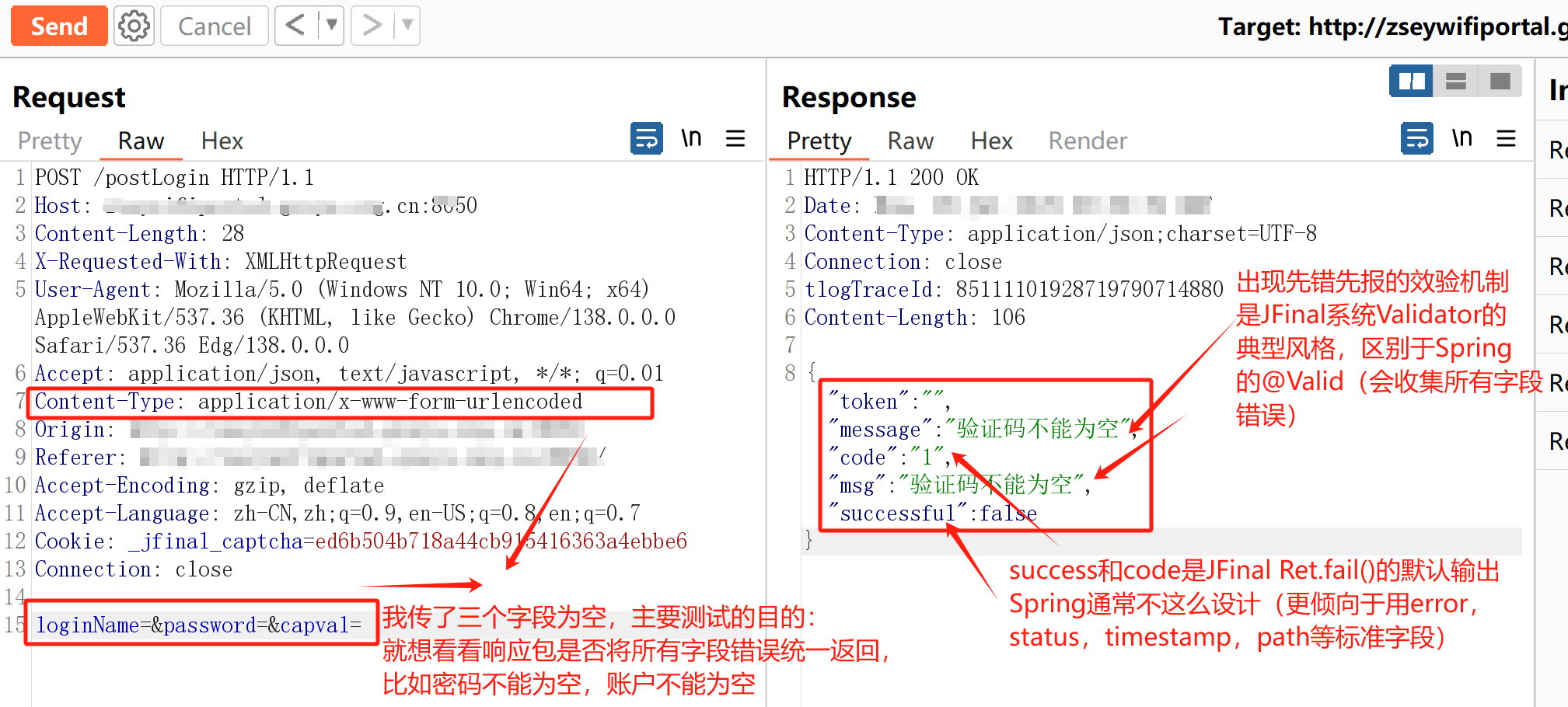Select top-bottom split layout icon
This screenshot has height=707, width=1568.
tap(1455, 81)
